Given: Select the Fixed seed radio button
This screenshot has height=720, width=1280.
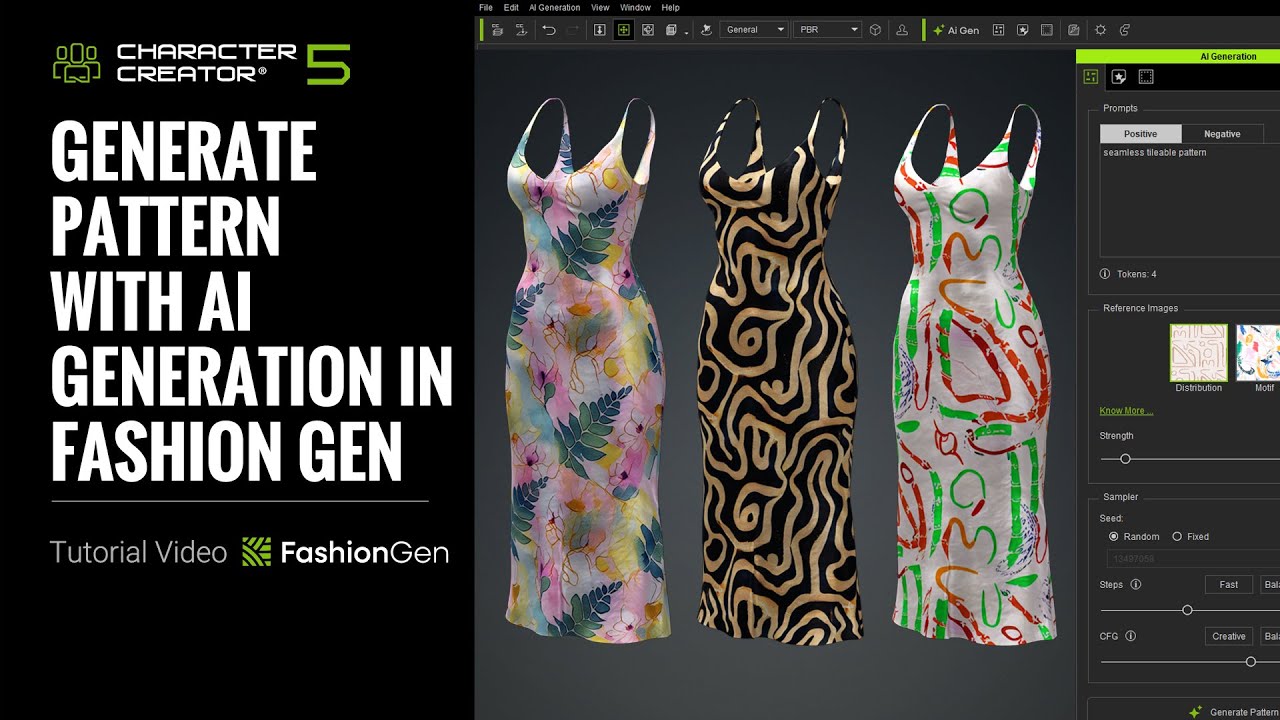Looking at the screenshot, I should point(1177,537).
